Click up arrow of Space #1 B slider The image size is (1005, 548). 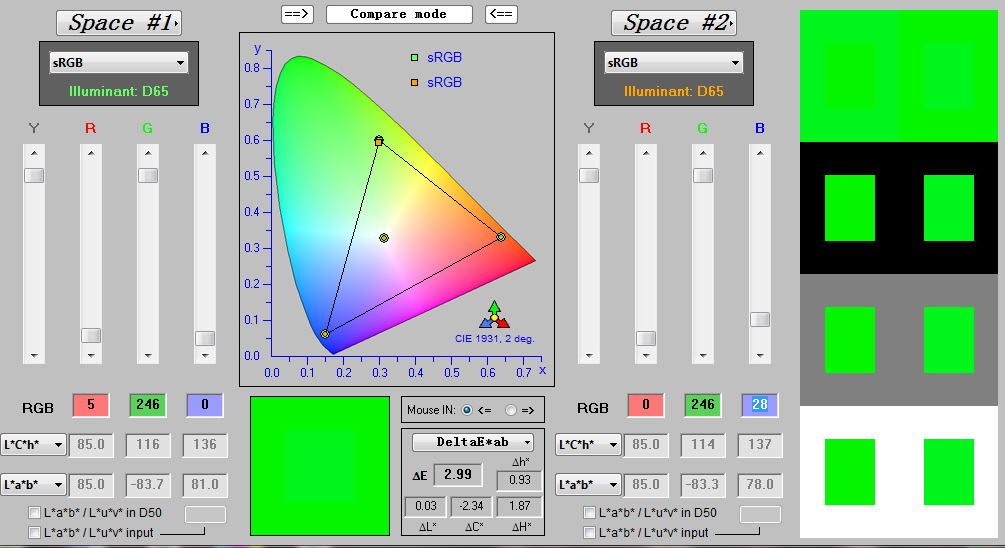pos(205,153)
